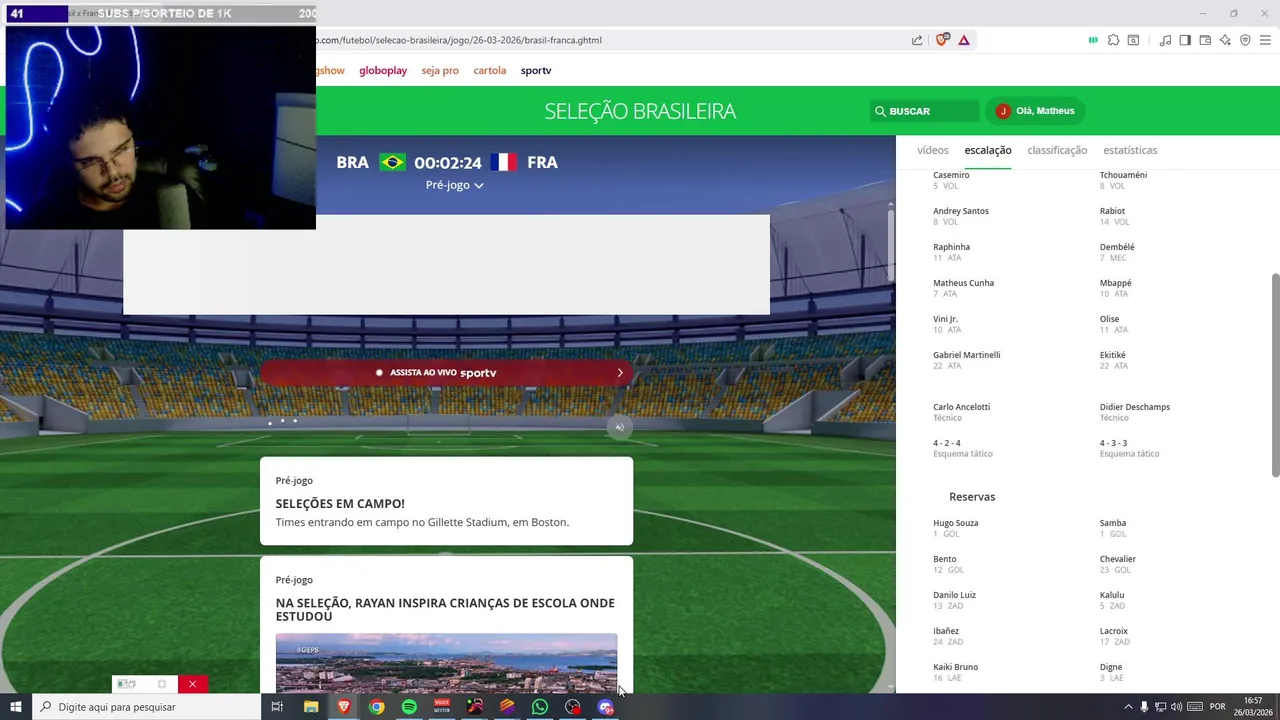Viewport: 1280px width, 720px height.
Task: Click player name Mbappé
Action: tap(1116, 283)
